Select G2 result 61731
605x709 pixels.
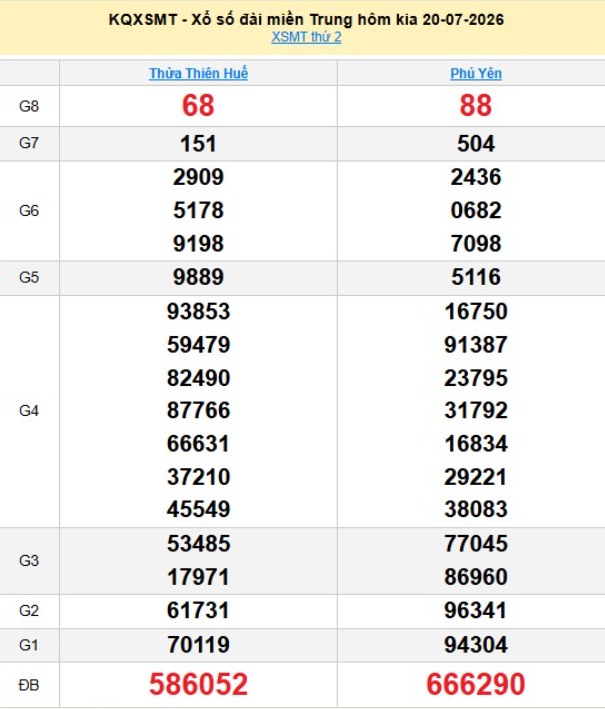tap(199, 610)
